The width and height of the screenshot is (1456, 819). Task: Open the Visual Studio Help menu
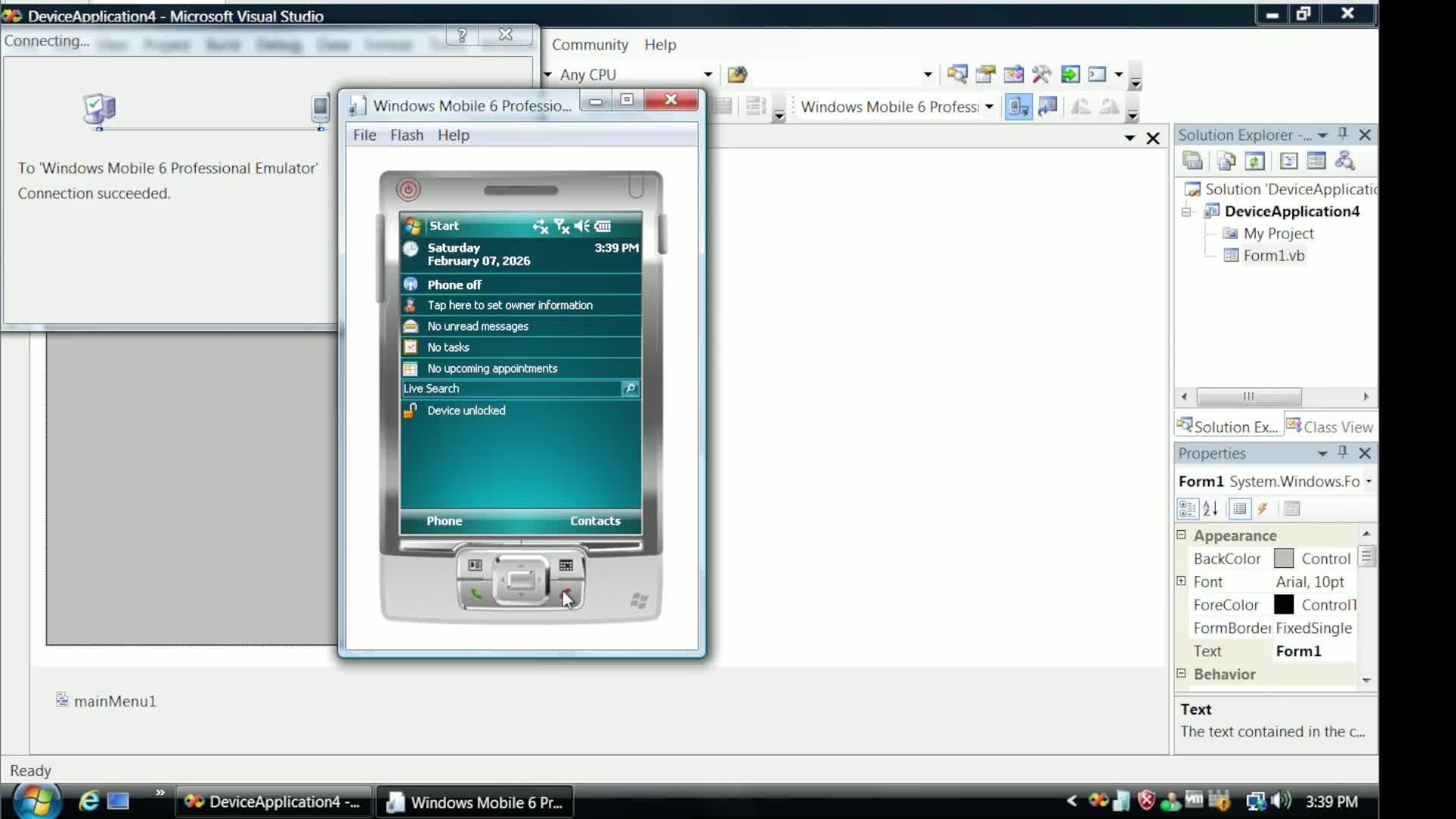pyautogui.click(x=661, y=45)
